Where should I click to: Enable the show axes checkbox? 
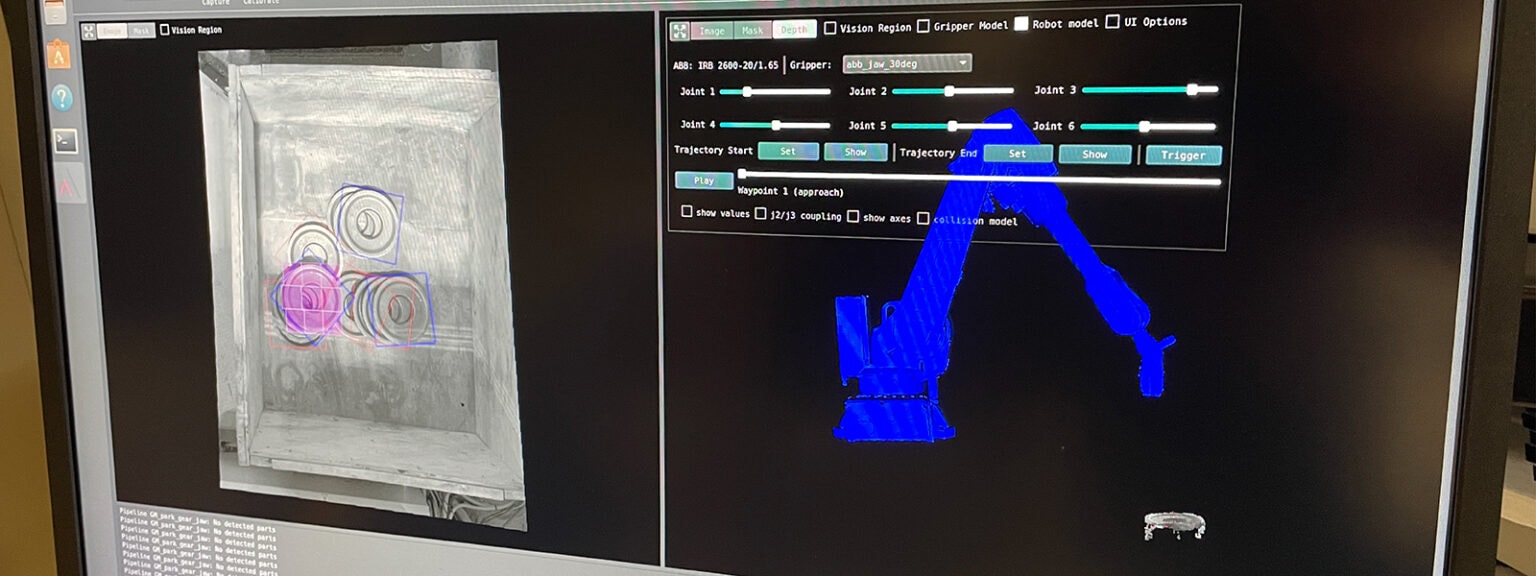(x=854, y=216)
